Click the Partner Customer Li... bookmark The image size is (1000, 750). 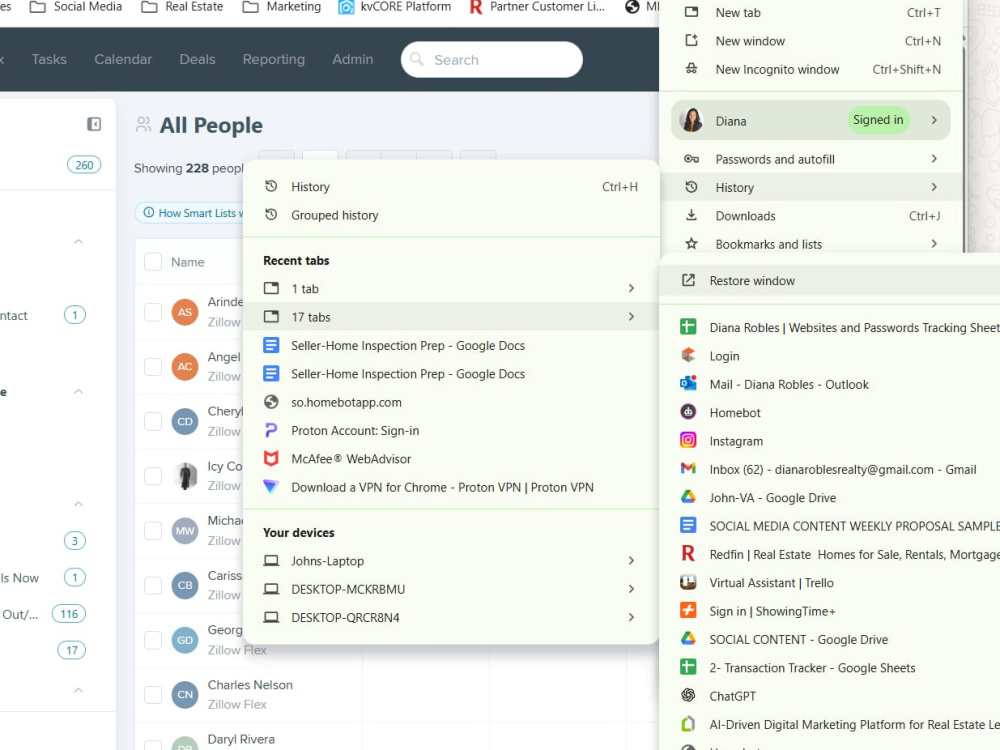pyautogui.click(x=537, y=7)
